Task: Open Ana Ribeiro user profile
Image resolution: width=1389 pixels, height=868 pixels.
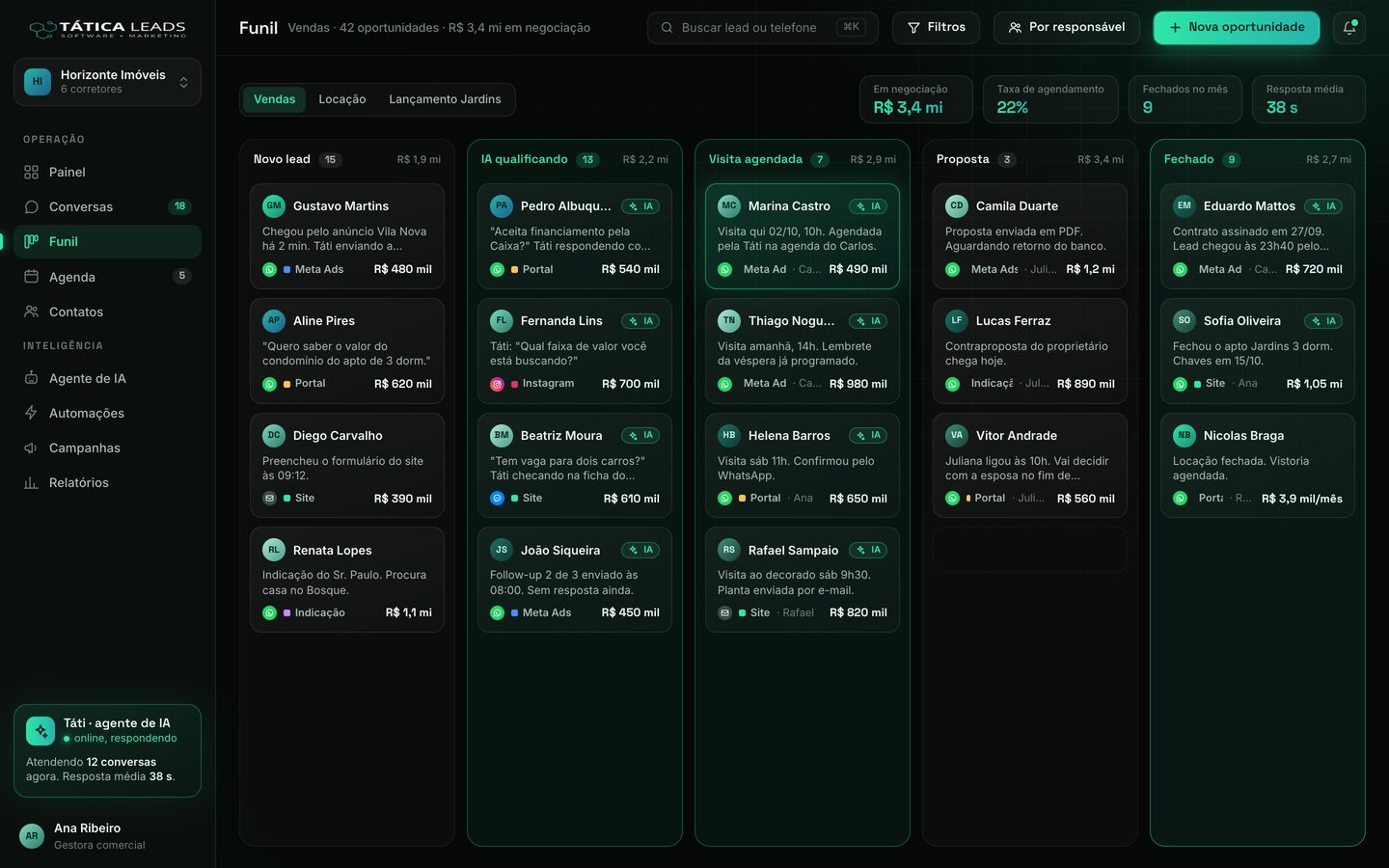Action: point(107,836)
